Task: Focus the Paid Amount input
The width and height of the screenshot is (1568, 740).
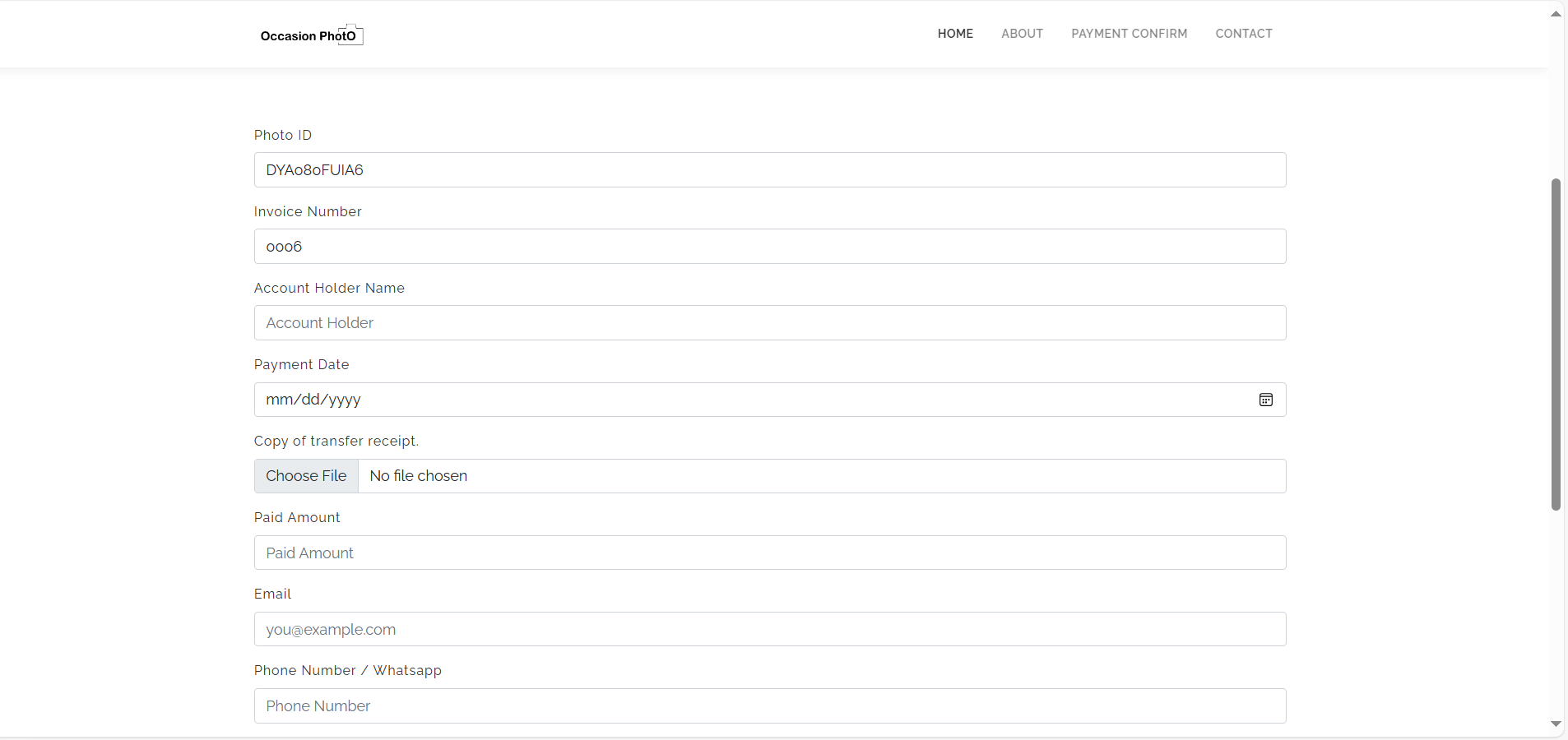Action: pos(769,553)
